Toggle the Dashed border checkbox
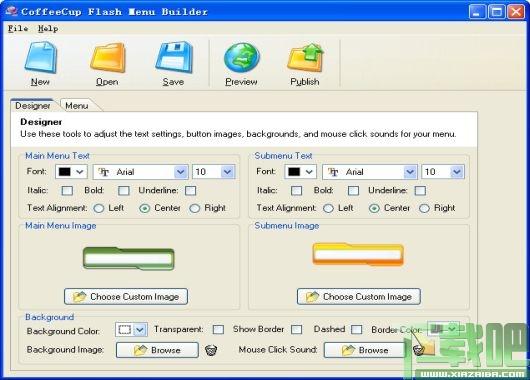 click(x=356, y=329)
